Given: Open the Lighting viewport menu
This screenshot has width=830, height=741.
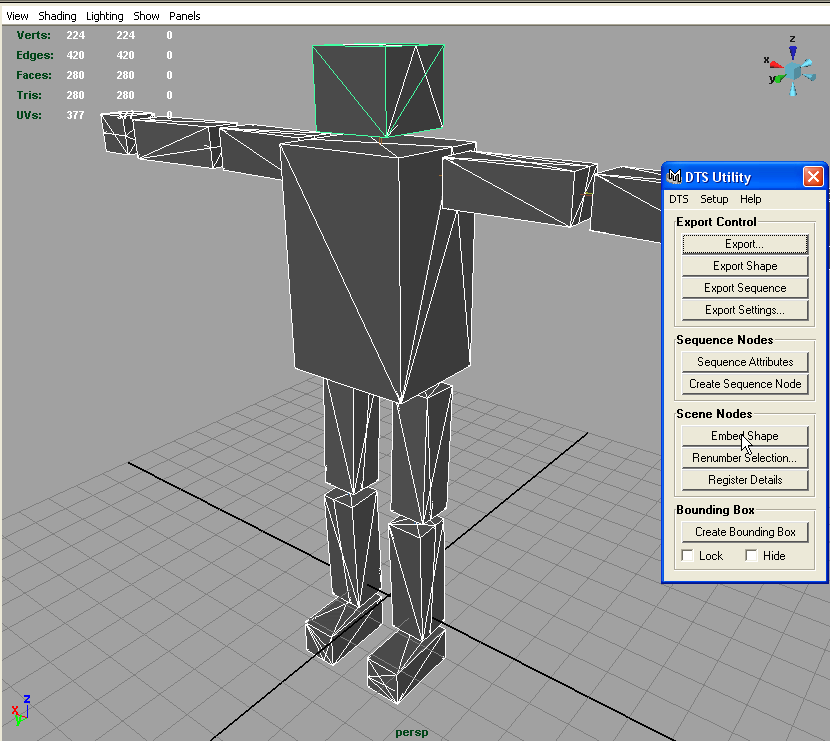Looking at the screenshot, I should [105, 16].
